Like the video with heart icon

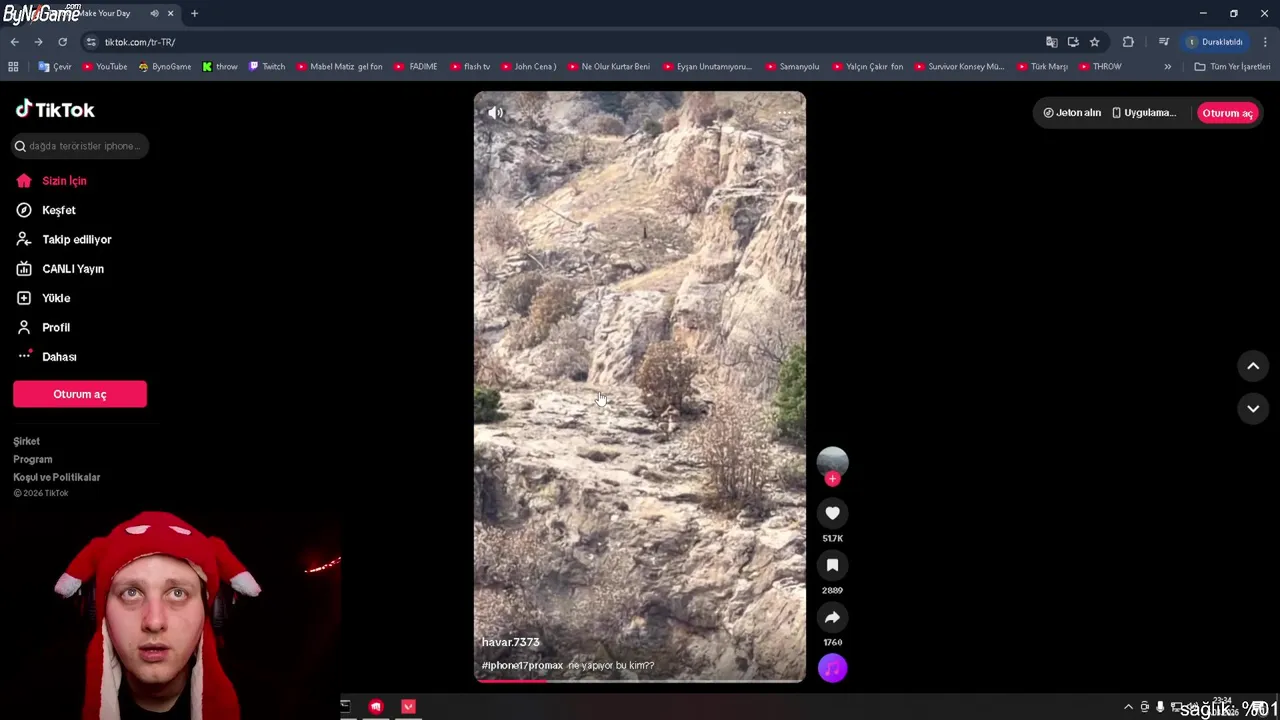coord(832,513)
